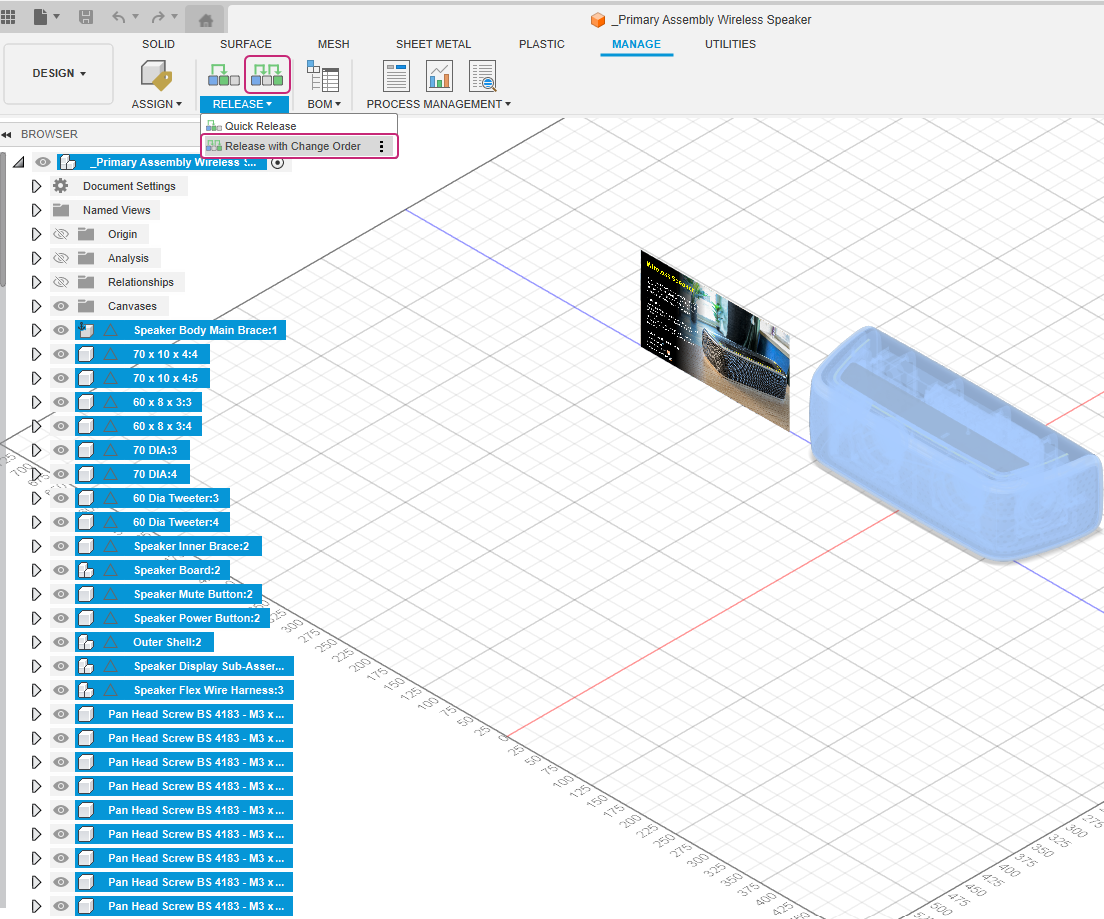Click the orange document cube icon
The image size is (1104, 919).
pyautogui.click(x=598, y=20)
